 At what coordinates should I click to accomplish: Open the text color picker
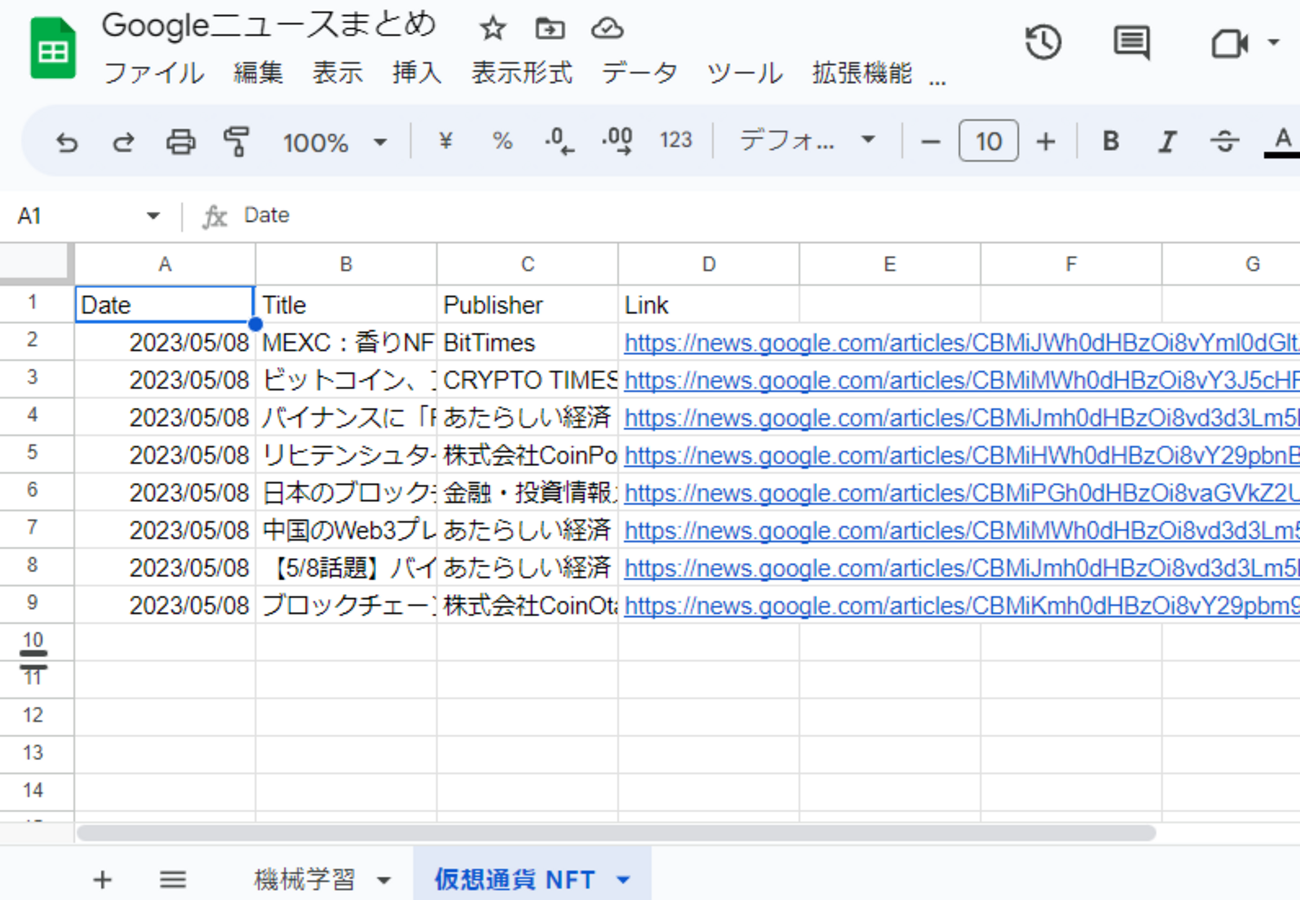pyautogui.click(x=1283, y=141)
